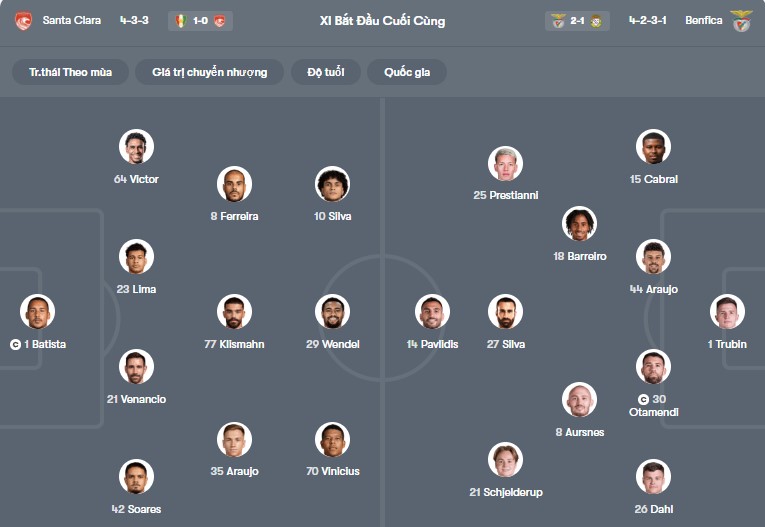Click the captain badge beside Batista
Image resolution: width=765 pixels, height=527 pixels.
[x=15, y=344]
